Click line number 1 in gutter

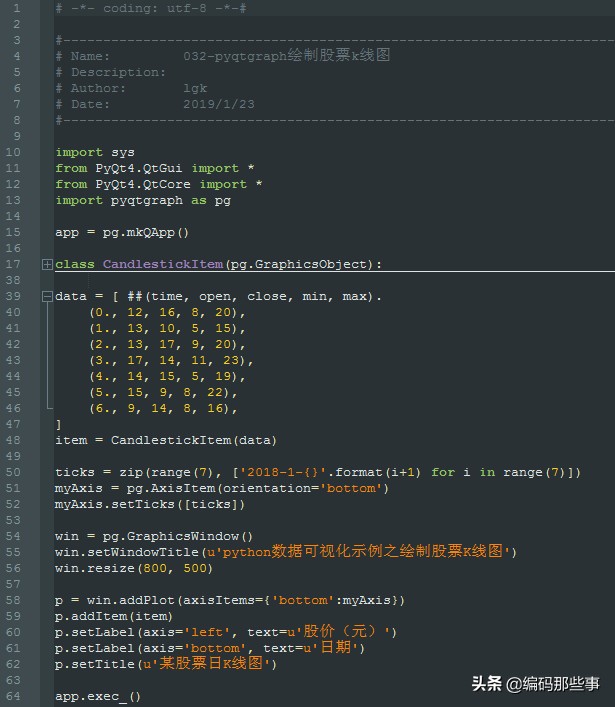click(16, 8)
